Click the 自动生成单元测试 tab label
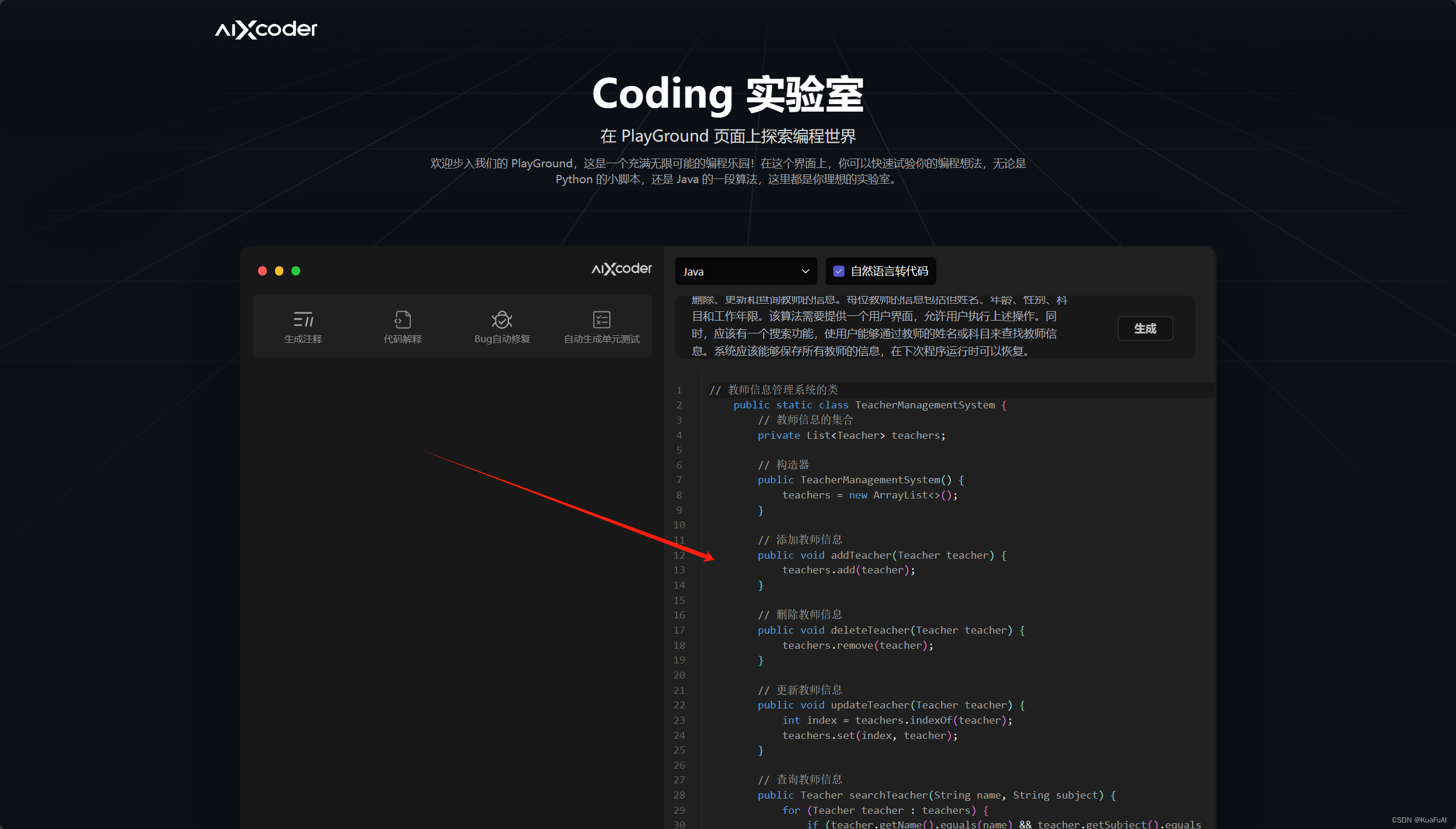Viewport: 1456px width, 829px height. [602, 339]
